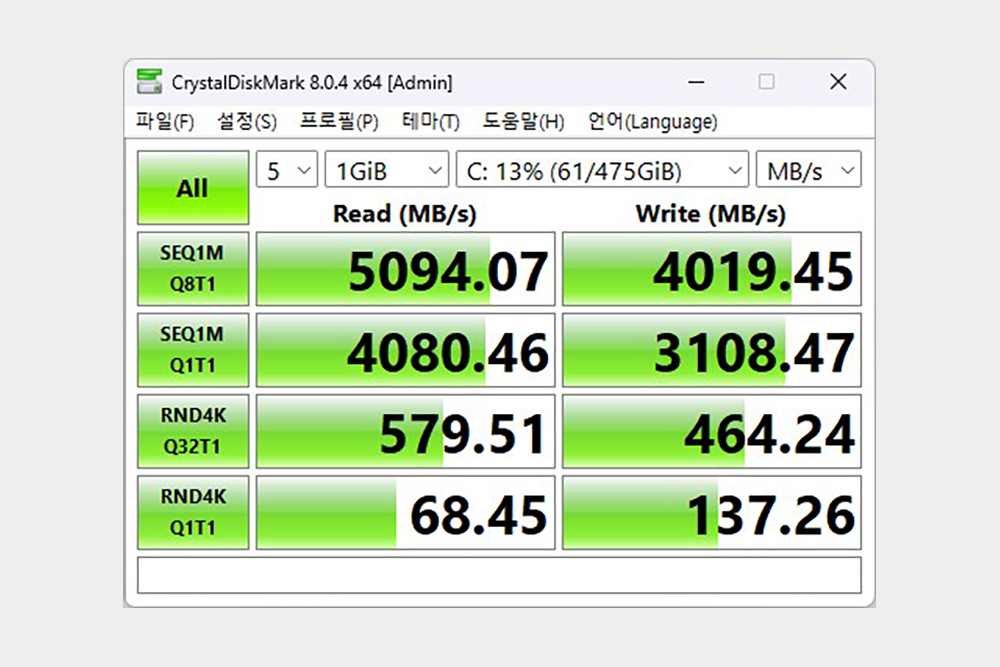Open the 파일(F) menu
This screenshot has width=1000, height=667.
click(165, 121)
